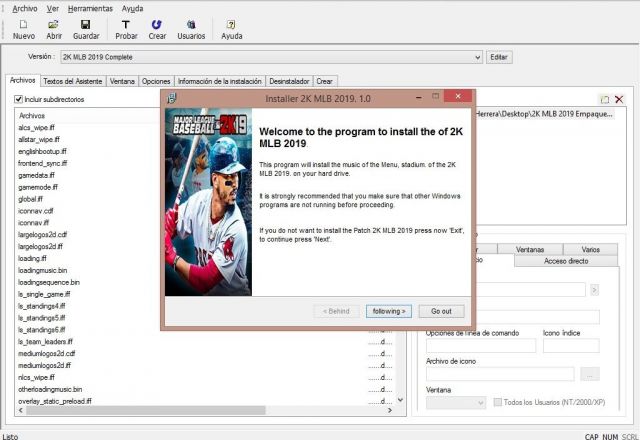Select file englishbootup.iff

point(42,151)
